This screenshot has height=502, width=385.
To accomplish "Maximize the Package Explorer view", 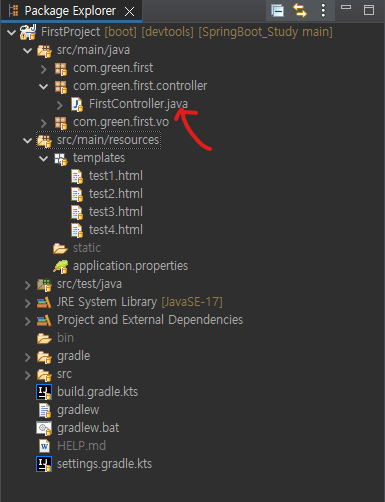I will click(369, 10).
